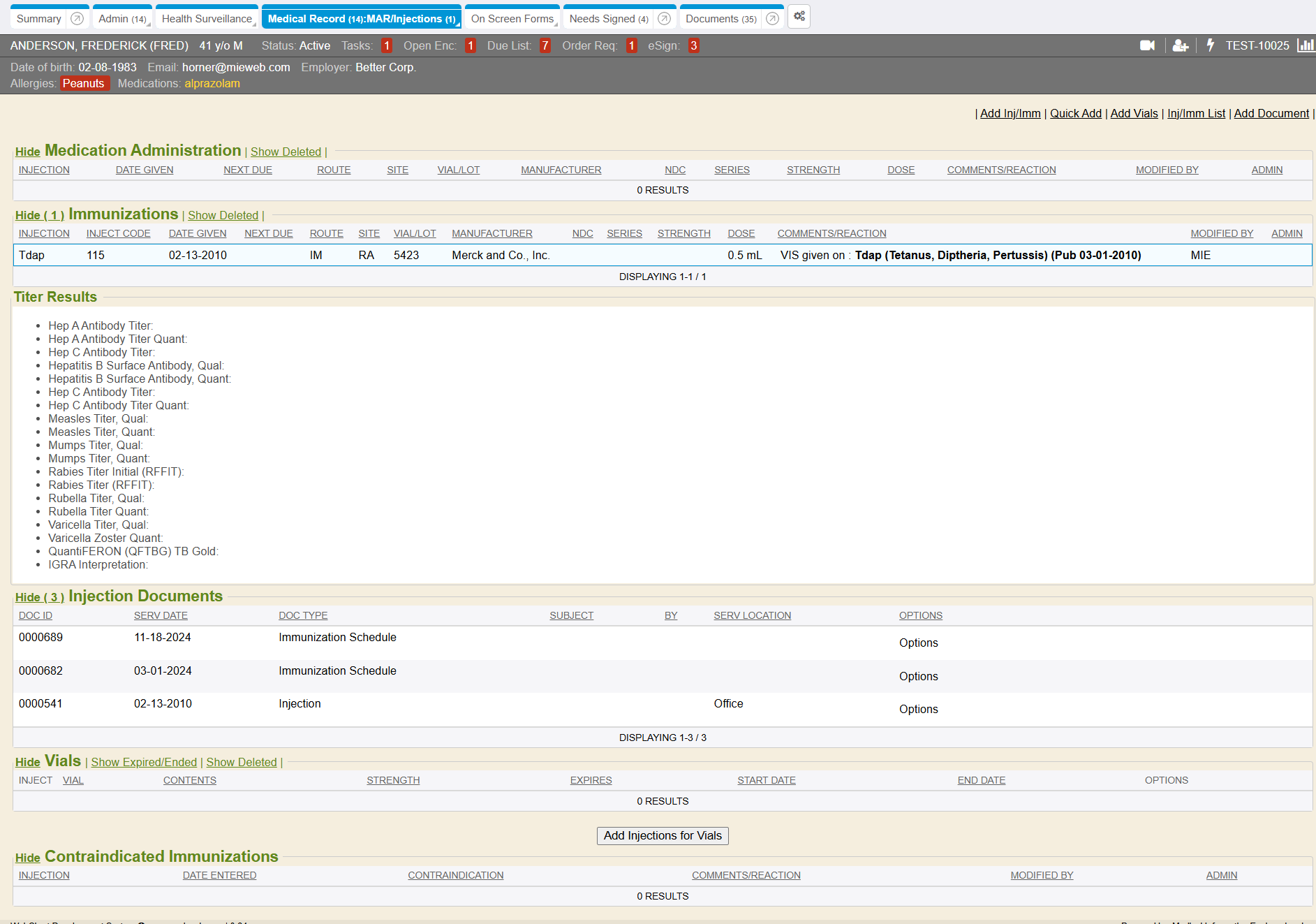Pop out the Documents tab arrow icon
1316x924 pixels.
772,19
